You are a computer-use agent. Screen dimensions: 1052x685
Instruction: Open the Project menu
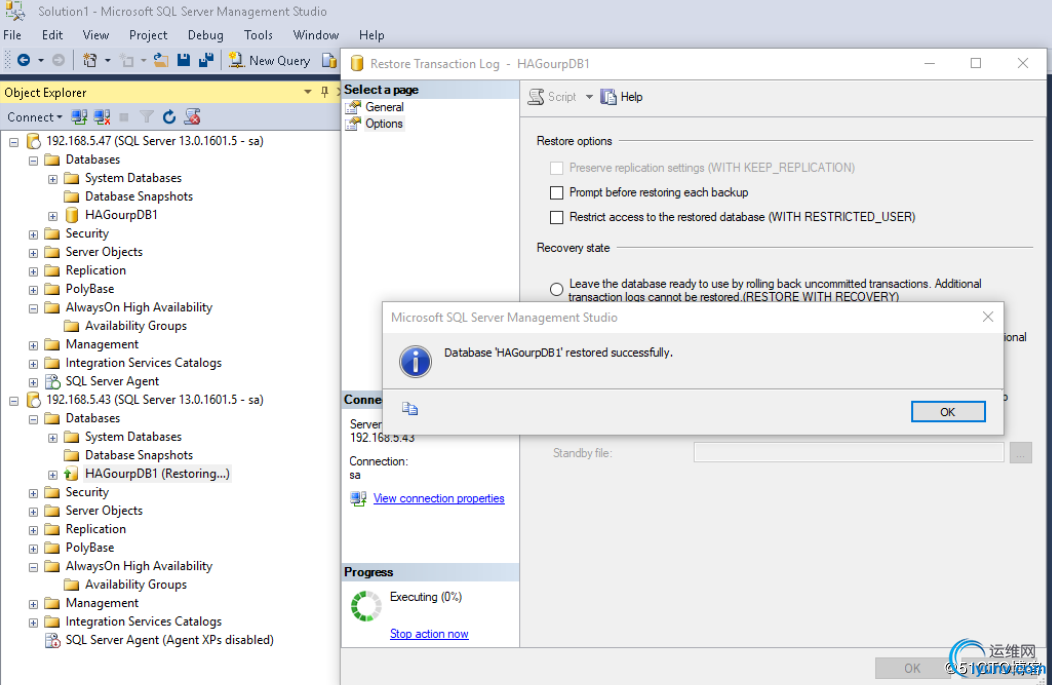click(148, 35)
